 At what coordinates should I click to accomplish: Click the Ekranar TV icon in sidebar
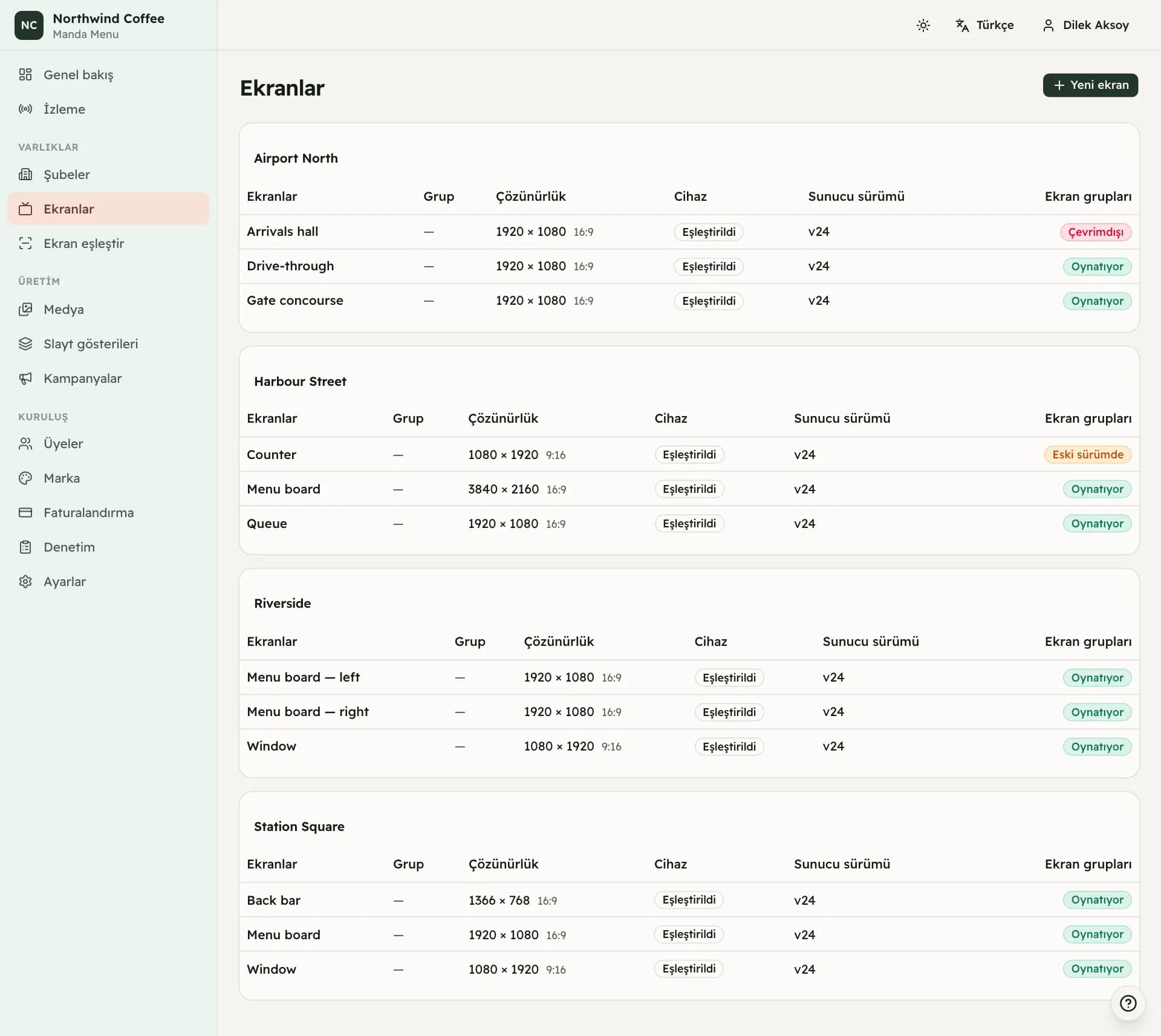25,209
